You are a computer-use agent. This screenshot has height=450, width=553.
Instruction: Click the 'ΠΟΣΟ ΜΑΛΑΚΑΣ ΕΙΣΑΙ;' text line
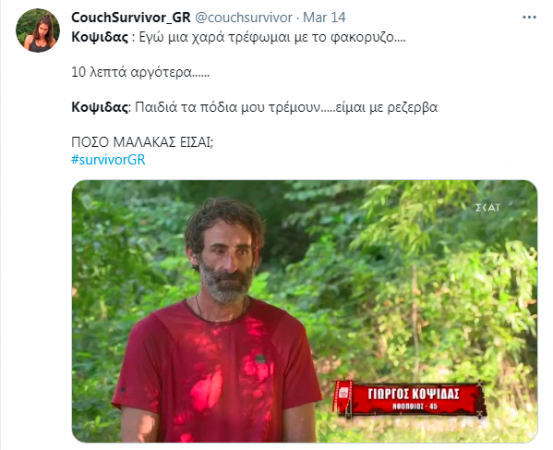[142, 142]
